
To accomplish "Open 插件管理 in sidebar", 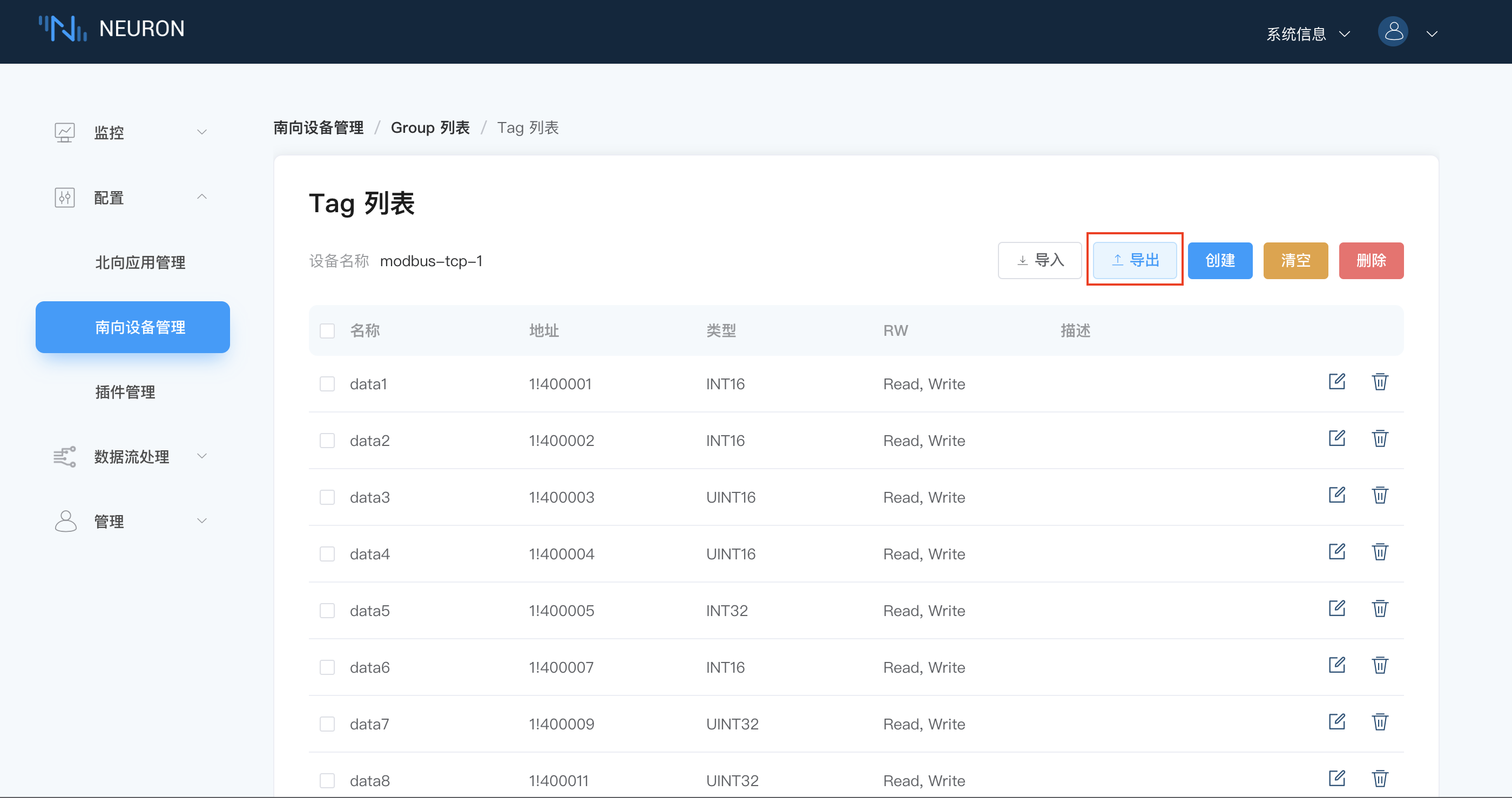I will click(125, 392).
